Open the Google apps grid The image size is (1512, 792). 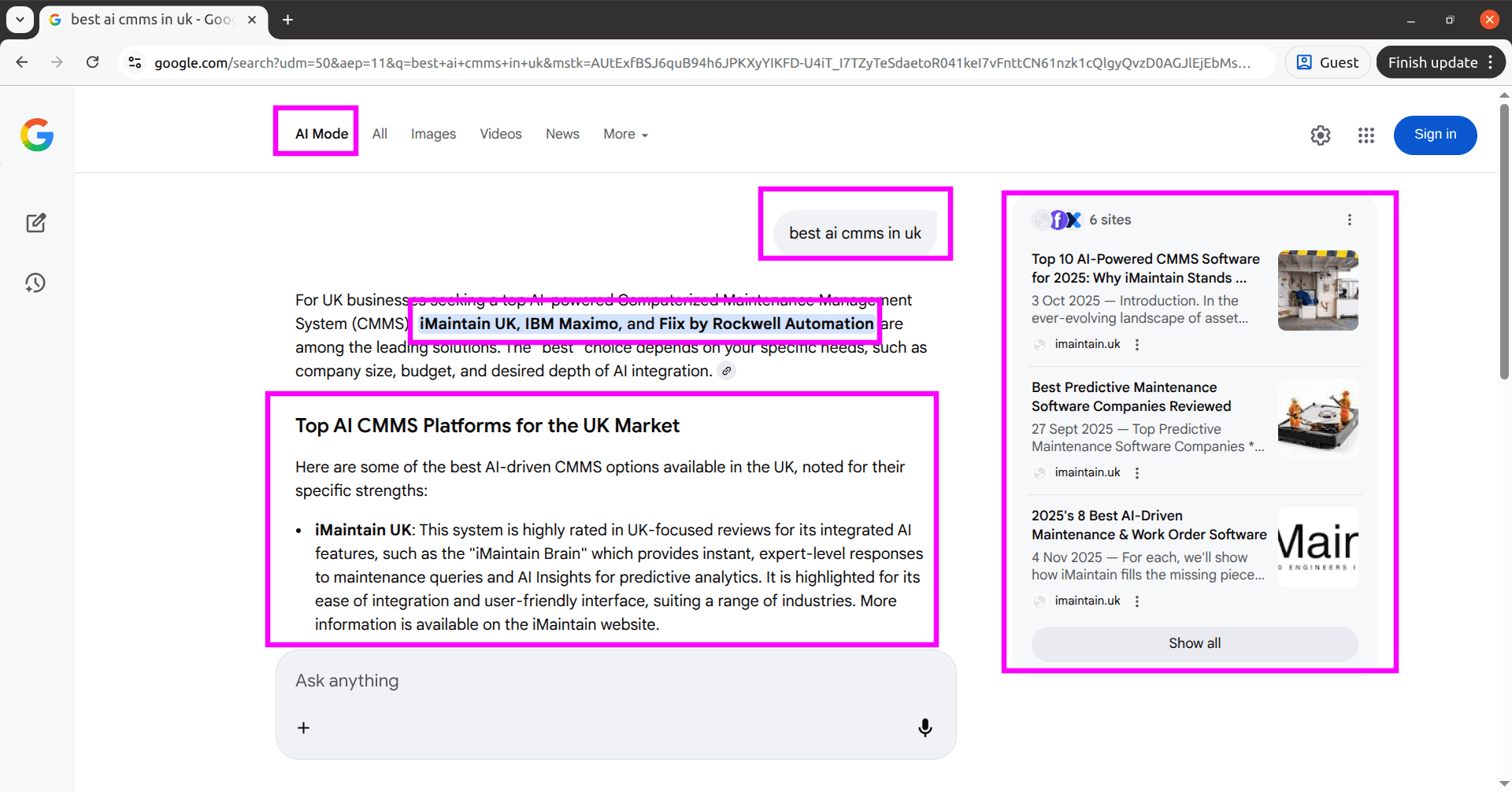(x=1366, y=135)
